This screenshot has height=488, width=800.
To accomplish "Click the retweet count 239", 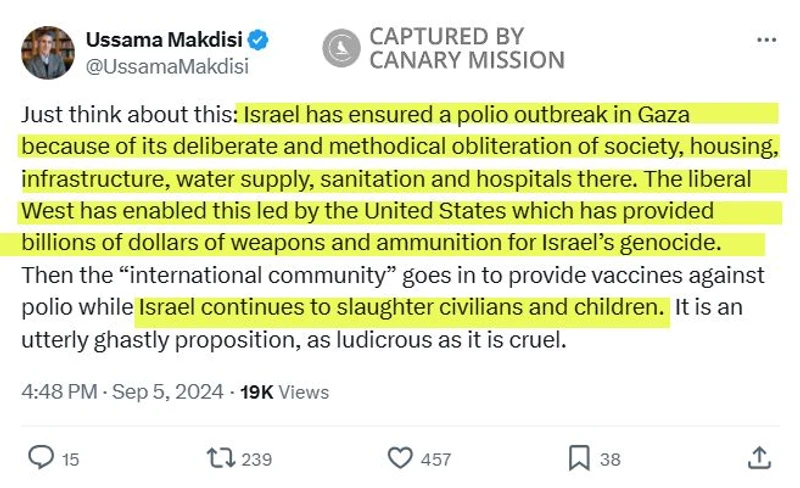I will tap(257, 459).
